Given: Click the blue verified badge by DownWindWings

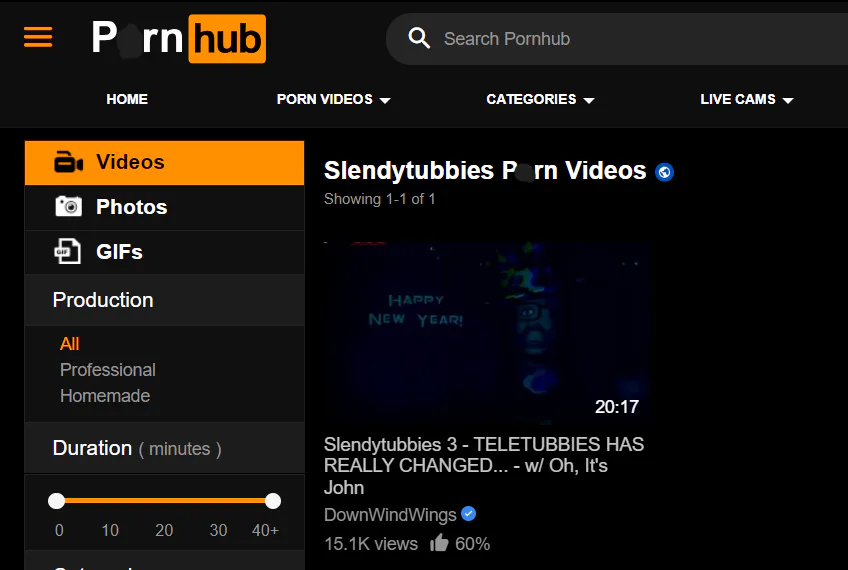Looking at the screenshot, I should [468, 514].
